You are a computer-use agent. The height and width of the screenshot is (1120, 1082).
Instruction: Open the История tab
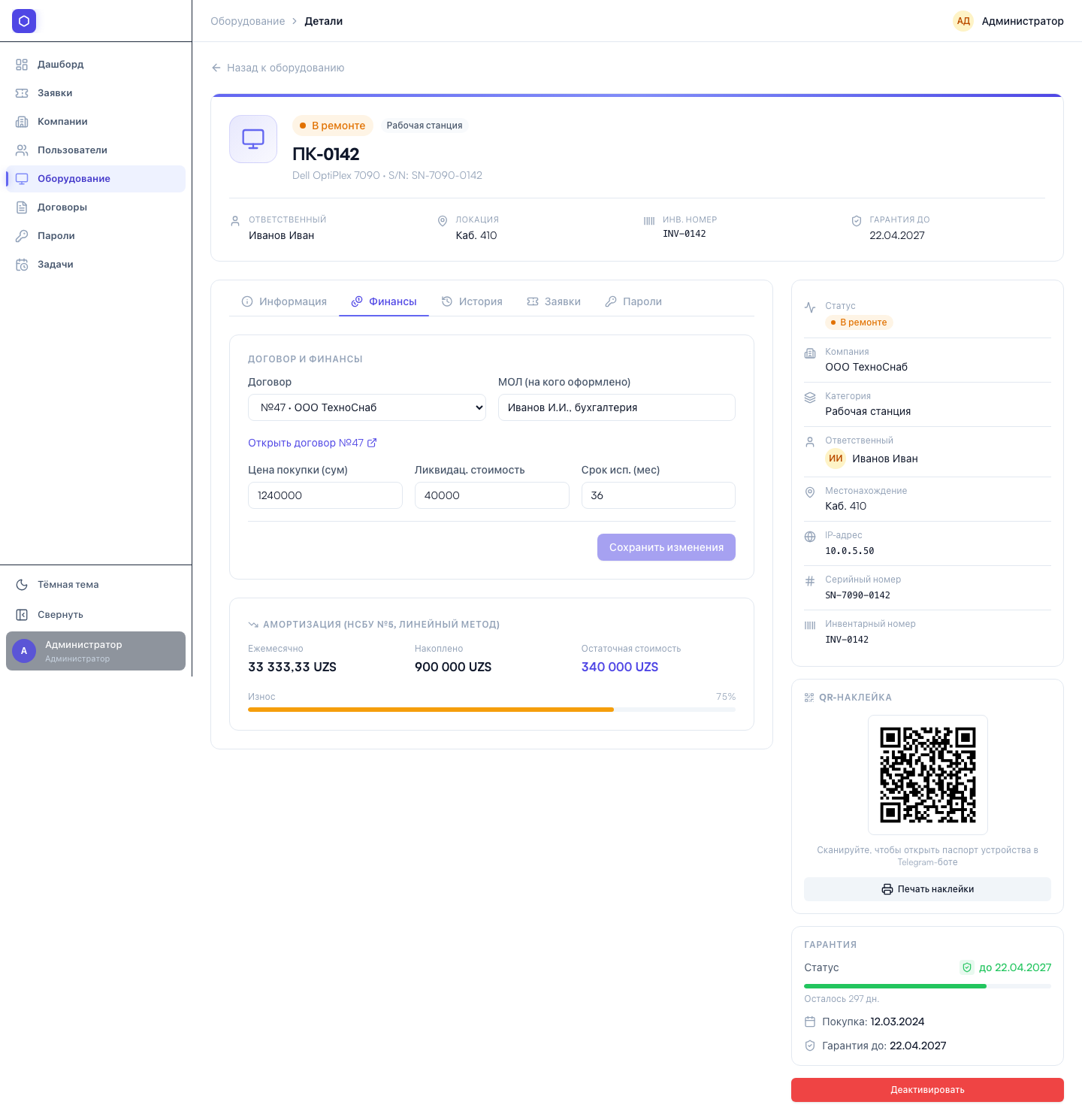click(x=472, y=301)
